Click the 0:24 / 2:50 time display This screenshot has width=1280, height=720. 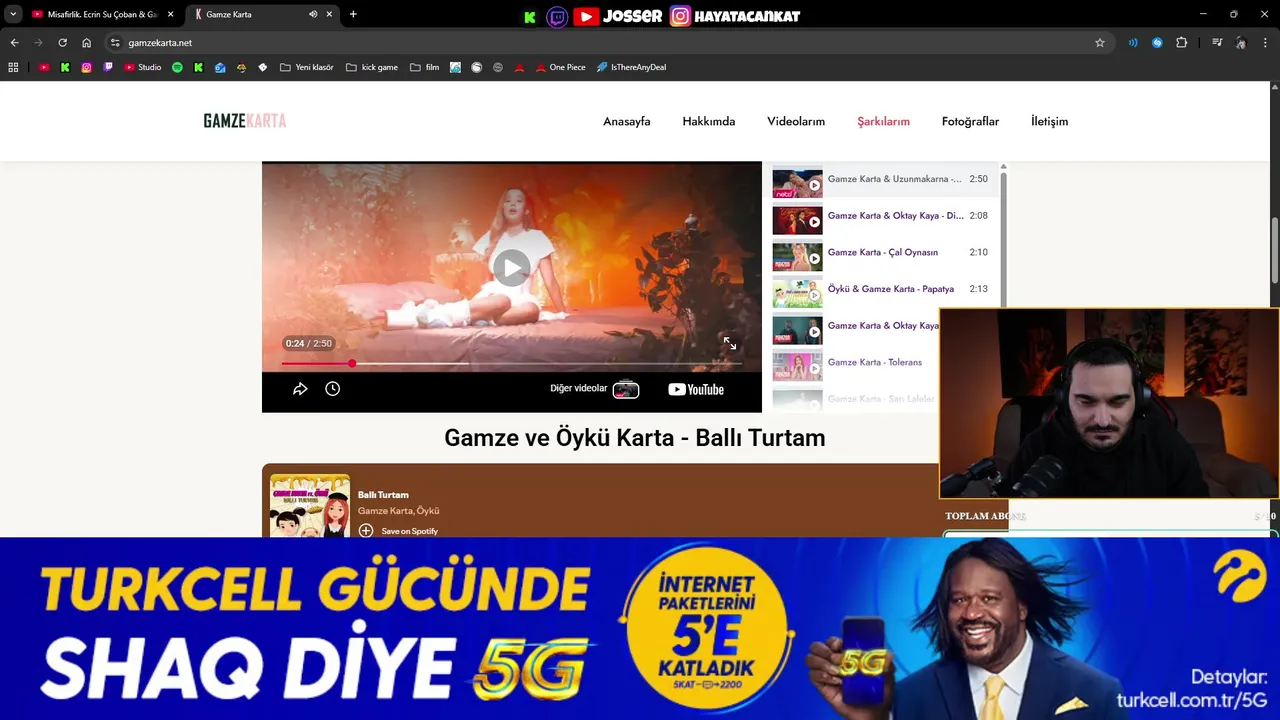(x=308, y=343)
